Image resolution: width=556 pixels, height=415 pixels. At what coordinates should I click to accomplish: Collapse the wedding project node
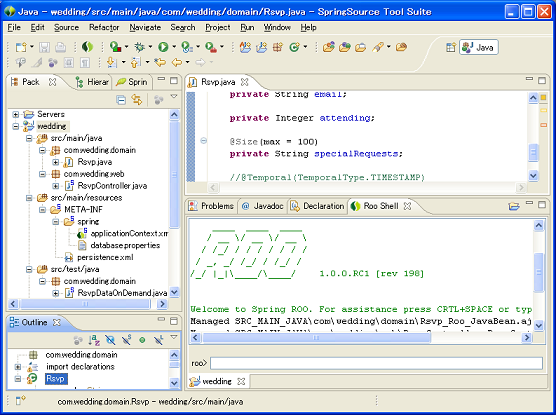[x=16, y=126]
